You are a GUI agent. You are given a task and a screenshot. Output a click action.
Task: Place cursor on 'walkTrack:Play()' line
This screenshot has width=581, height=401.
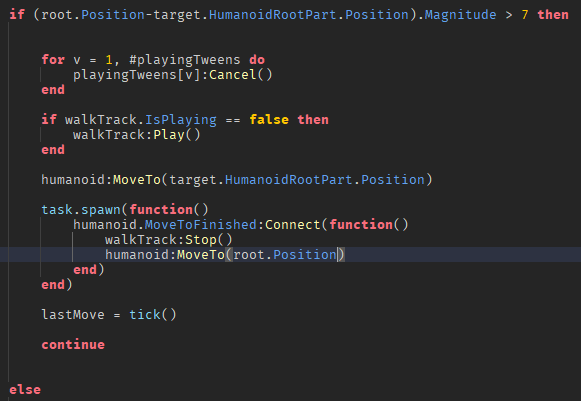click(x=137, y=135)
